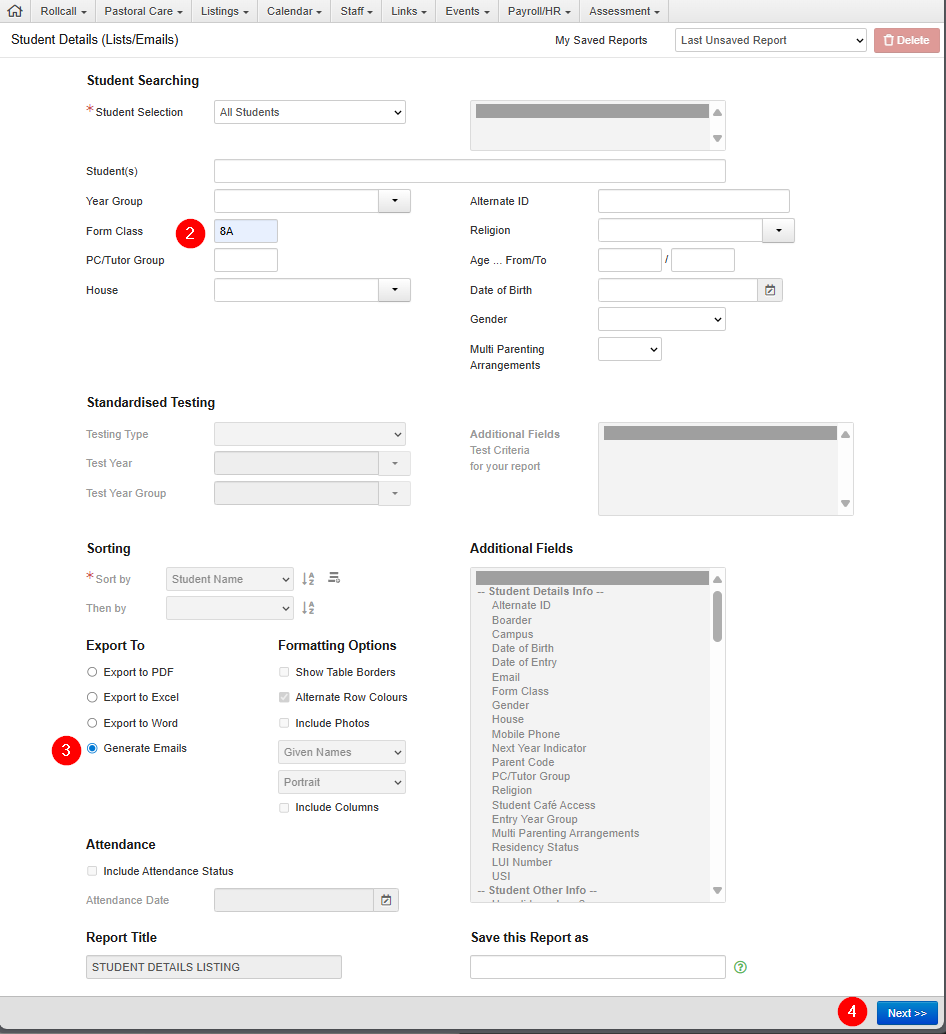Open Multi Parenting Arrangements dropdown

[x=630, y=349]
